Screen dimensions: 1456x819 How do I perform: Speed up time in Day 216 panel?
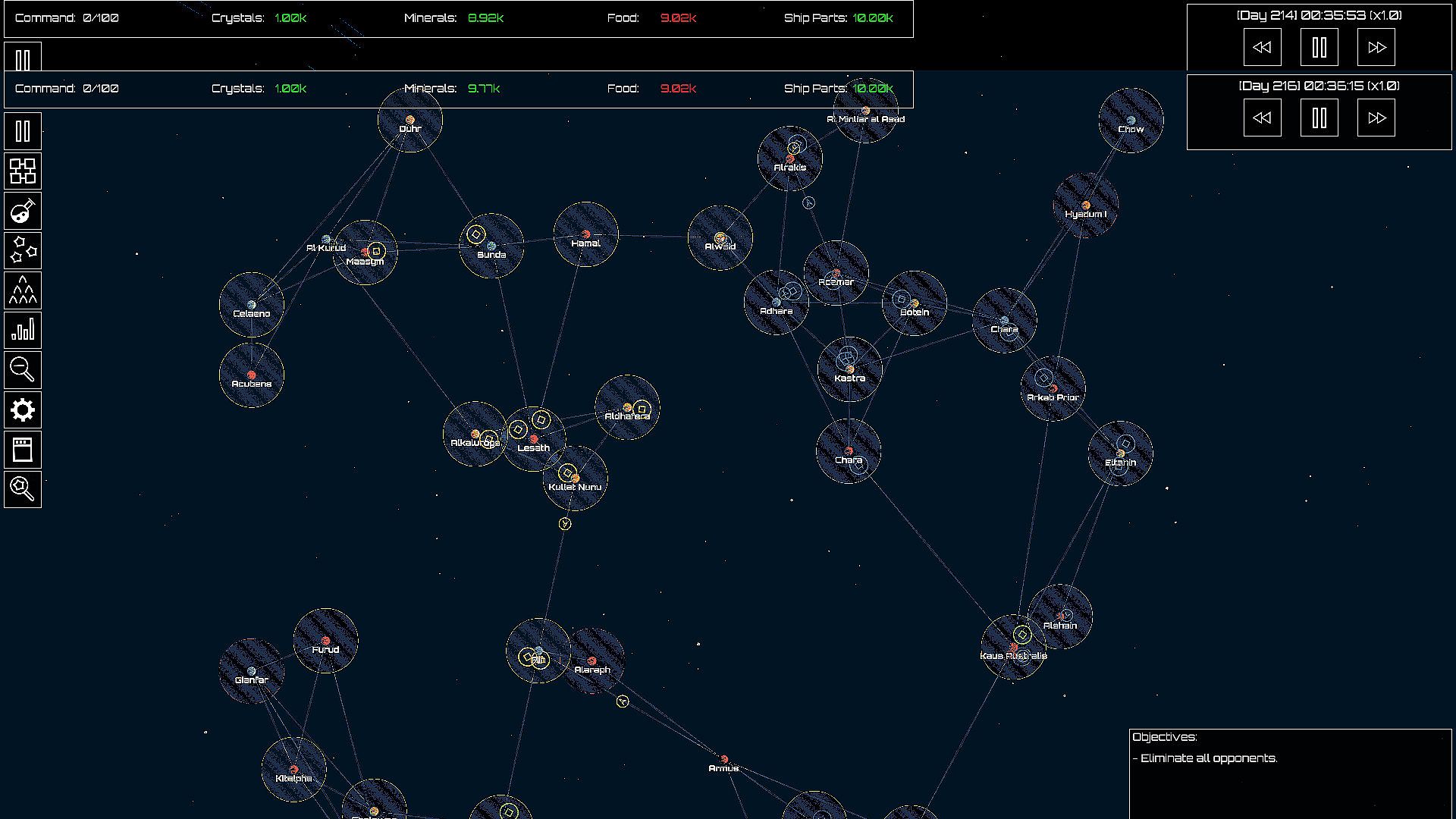point(1376,118)
